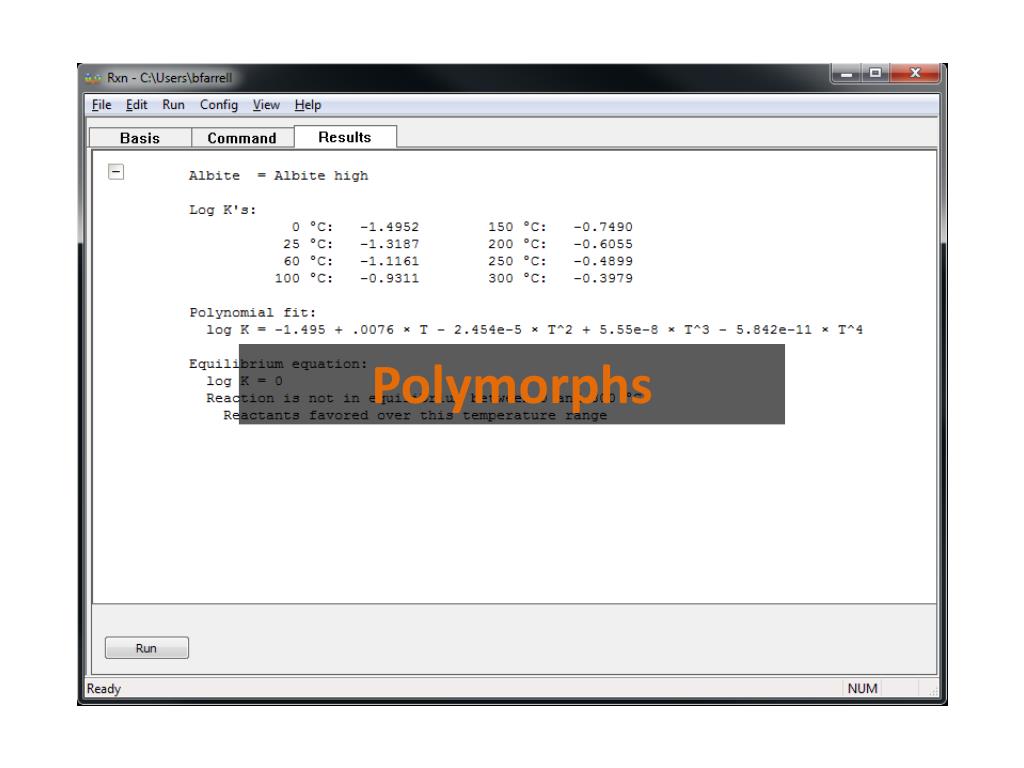Click the log K value -0.7490

tap(603, 227)
